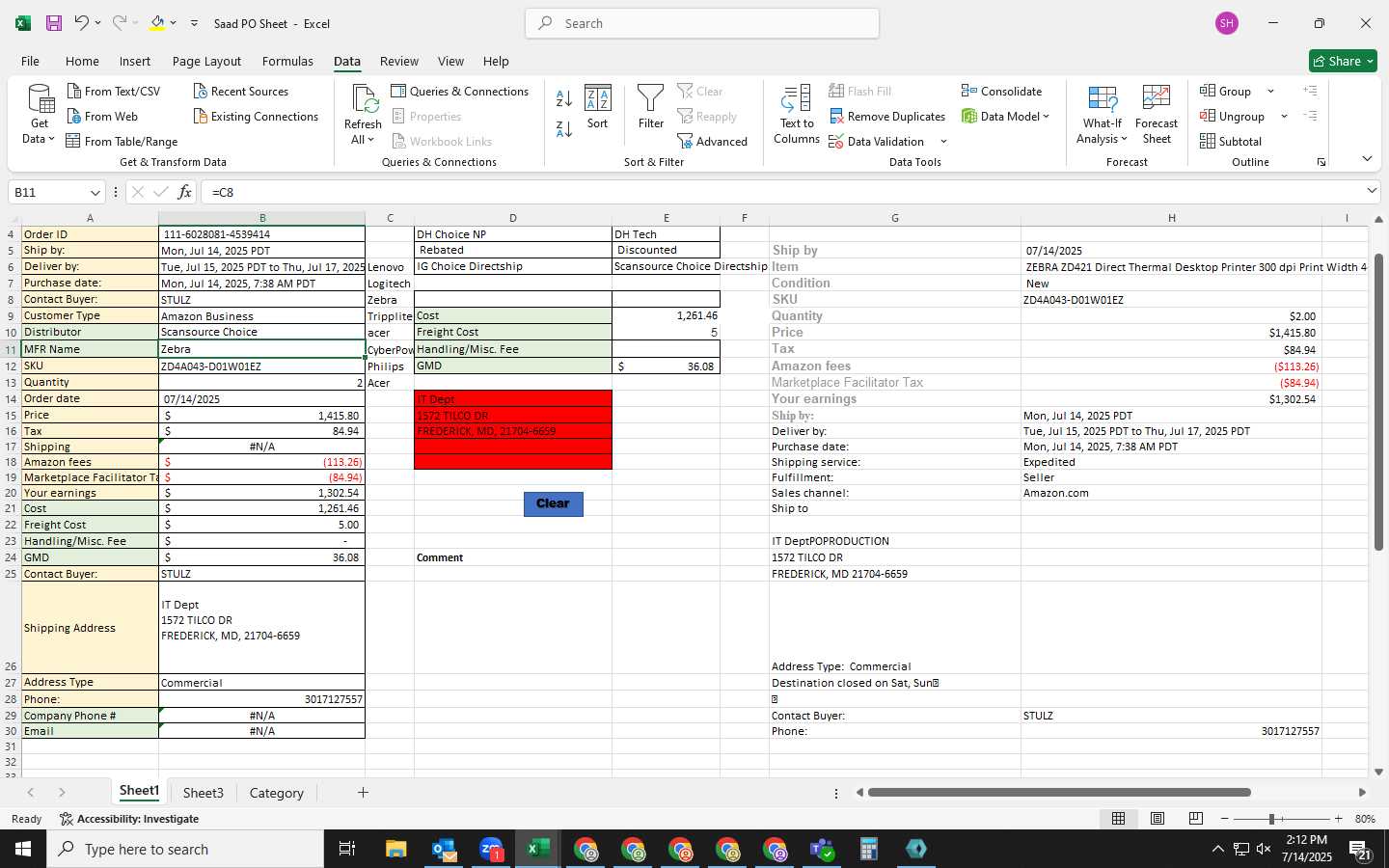Collapse the ribbon with chevron
Screen dimensions: 1389x868
pyautogui.click(x=1367, y=158)
